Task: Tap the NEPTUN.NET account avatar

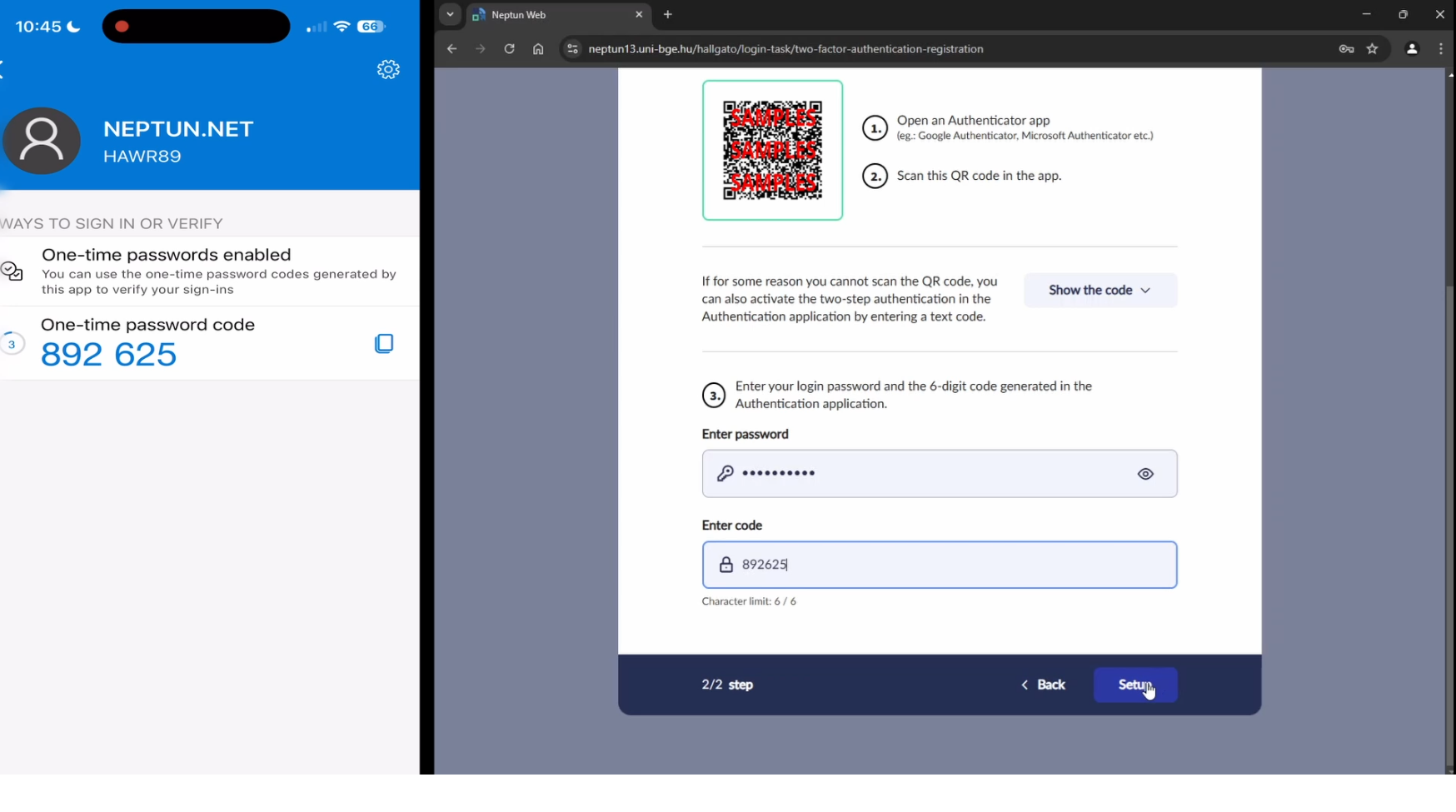Action: 42,140
